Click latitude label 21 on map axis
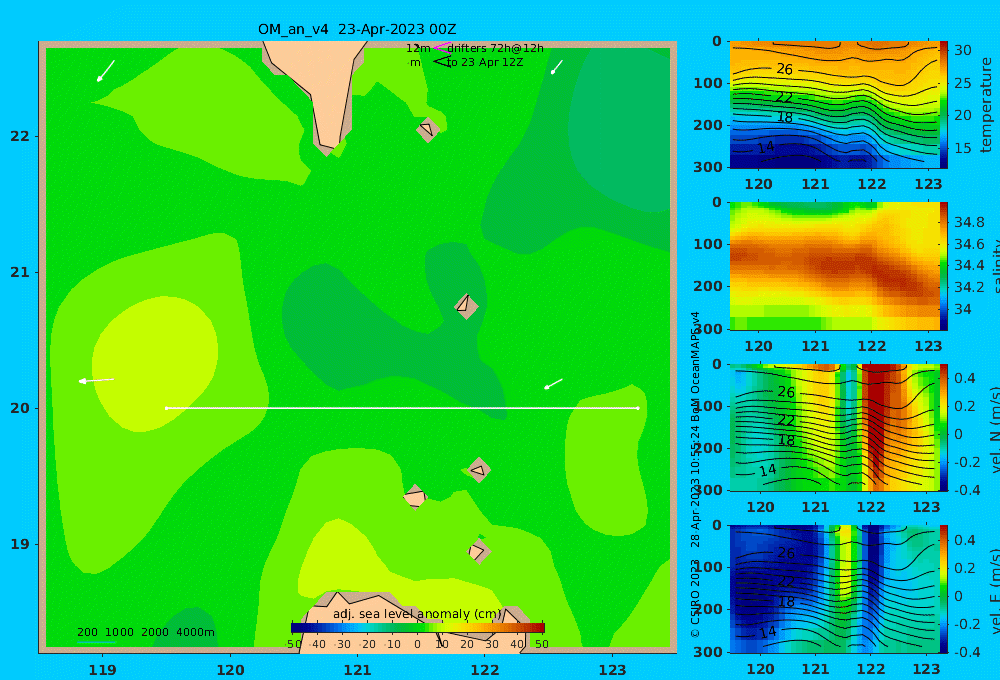 [x=20, y=272]
